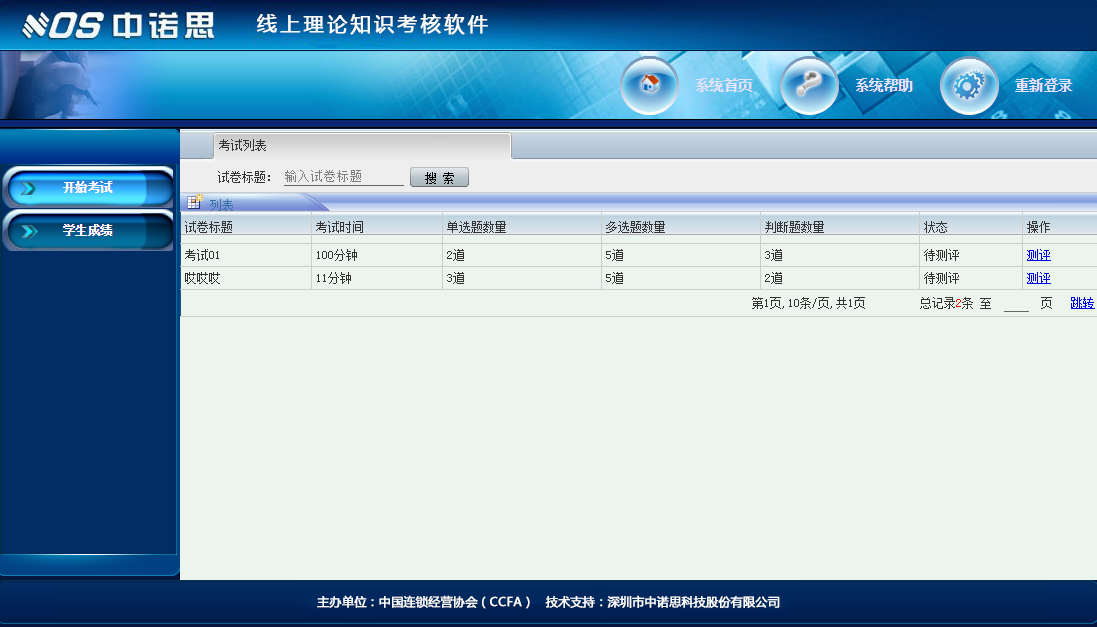Click the page number input box
This screenshot has width=1097, height=627.
point(1016,304)
